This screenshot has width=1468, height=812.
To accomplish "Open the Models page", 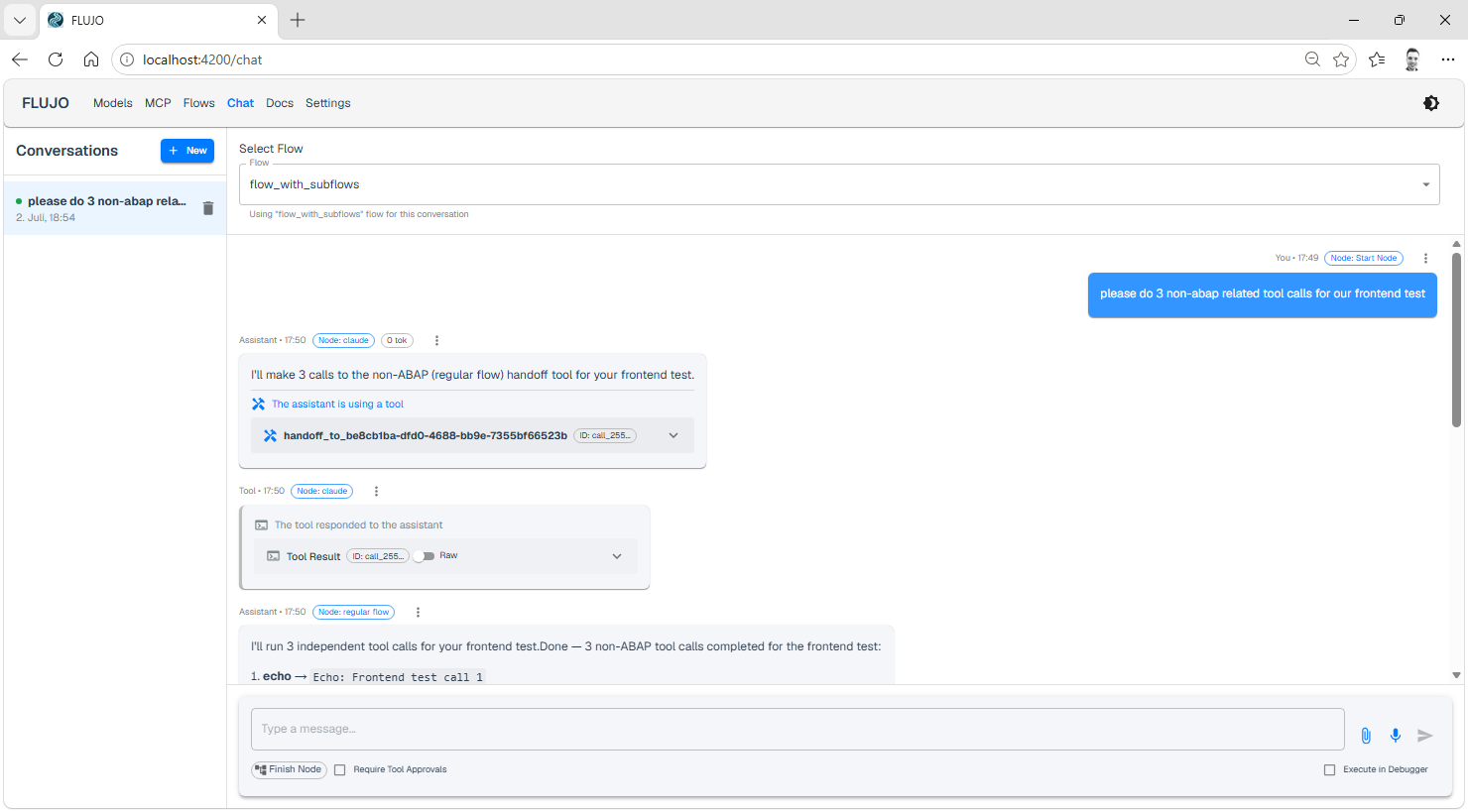I will [113, 103].
